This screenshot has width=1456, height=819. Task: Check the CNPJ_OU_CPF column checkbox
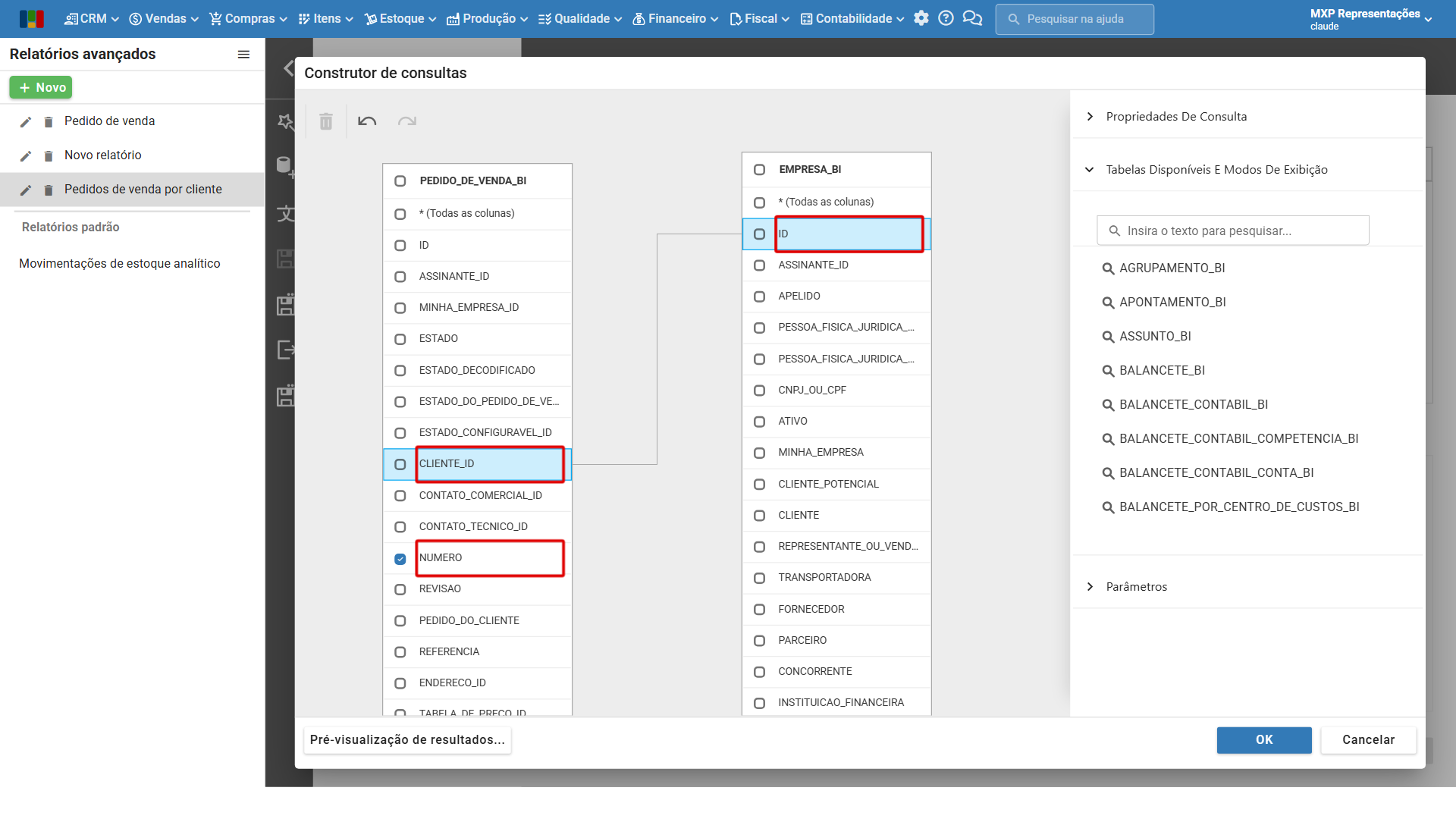(759, 391)
